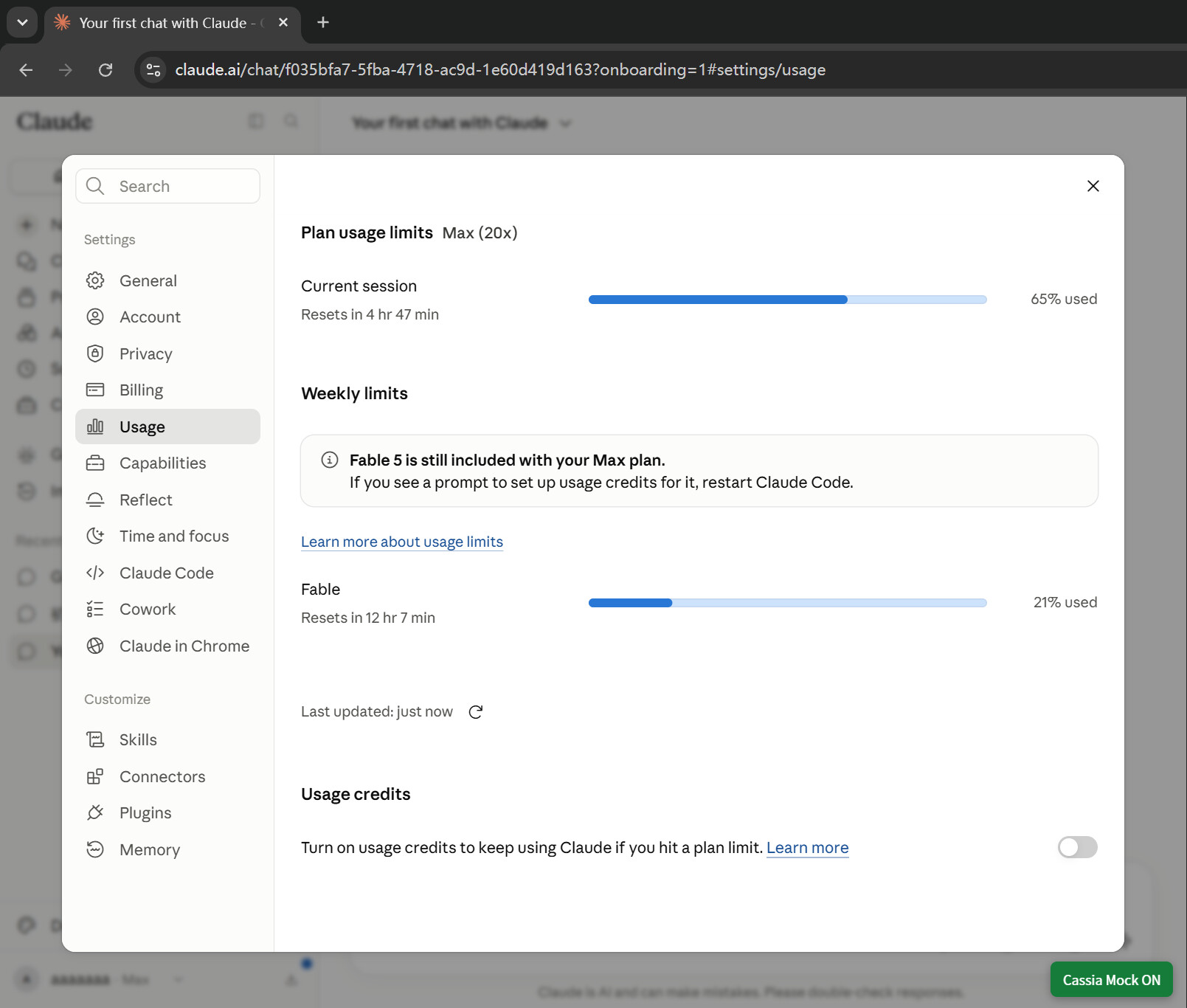Enable the usage credits toggle
Image resolution: width=1187 pixels, height=1008 pixels.
1077,847
